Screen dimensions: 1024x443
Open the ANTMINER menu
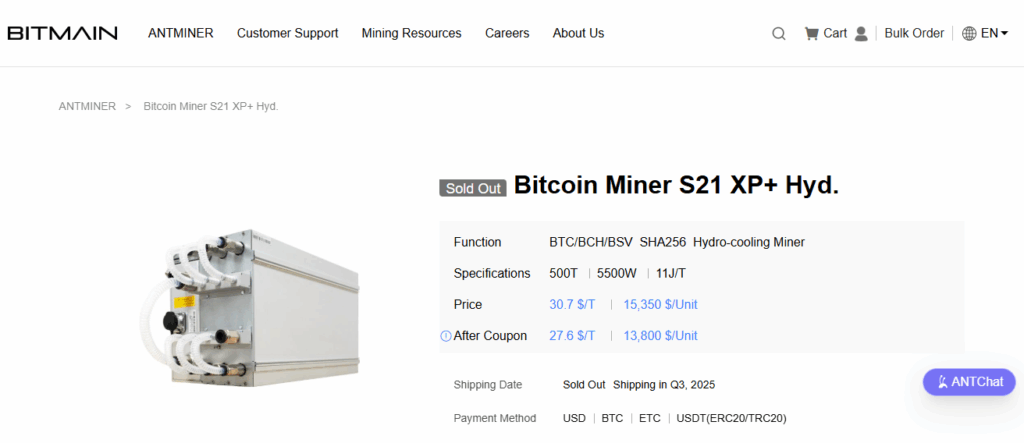point(180,33)
